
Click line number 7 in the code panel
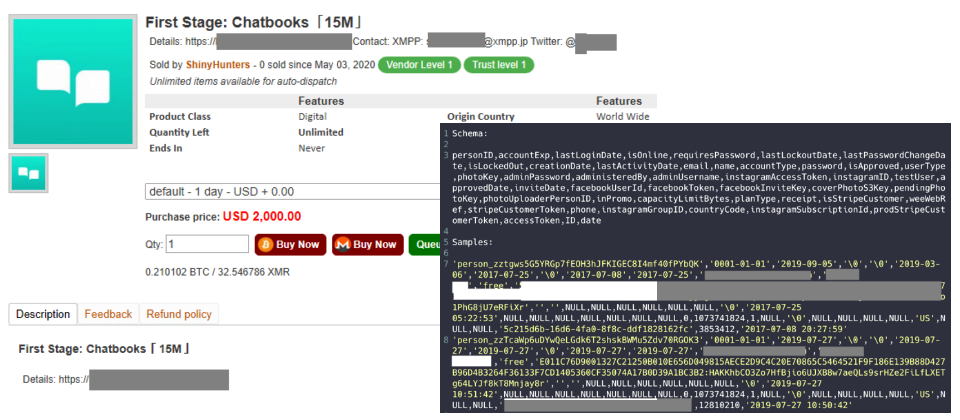point(446,264)
